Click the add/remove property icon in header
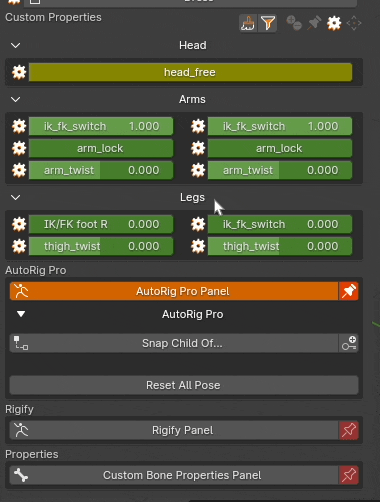 click(x=294, y=23)
